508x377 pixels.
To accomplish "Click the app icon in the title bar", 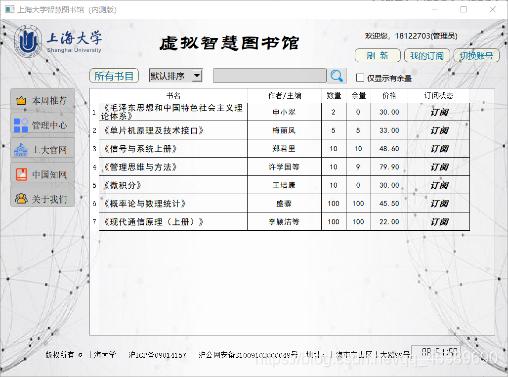I will [x=9, y=9].
